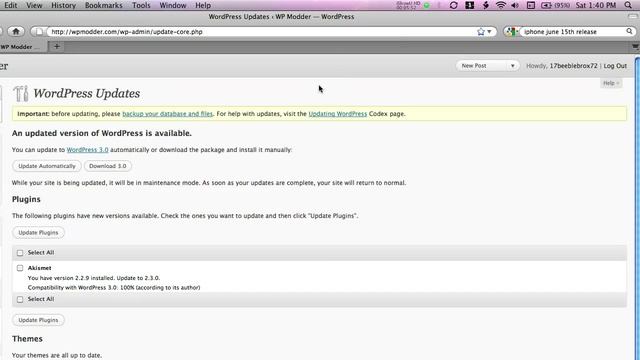Open the Wi-Fi status menu
Screen dimensions: 640x360
click(x=500, y=5)
